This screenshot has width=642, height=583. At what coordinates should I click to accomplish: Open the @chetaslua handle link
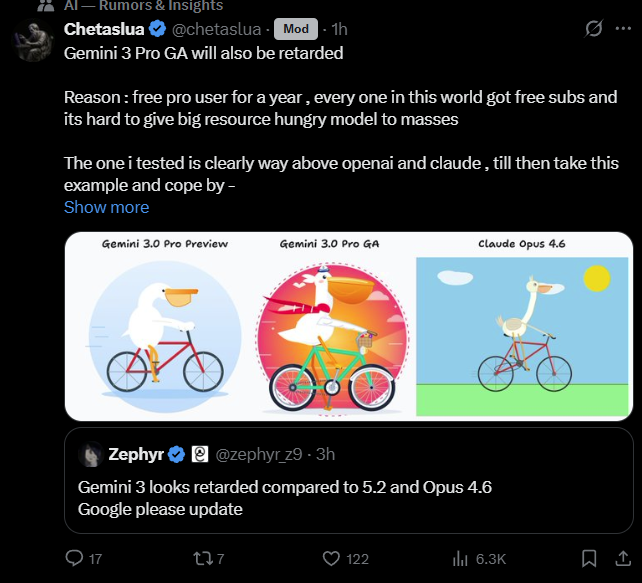coord(217,29)
